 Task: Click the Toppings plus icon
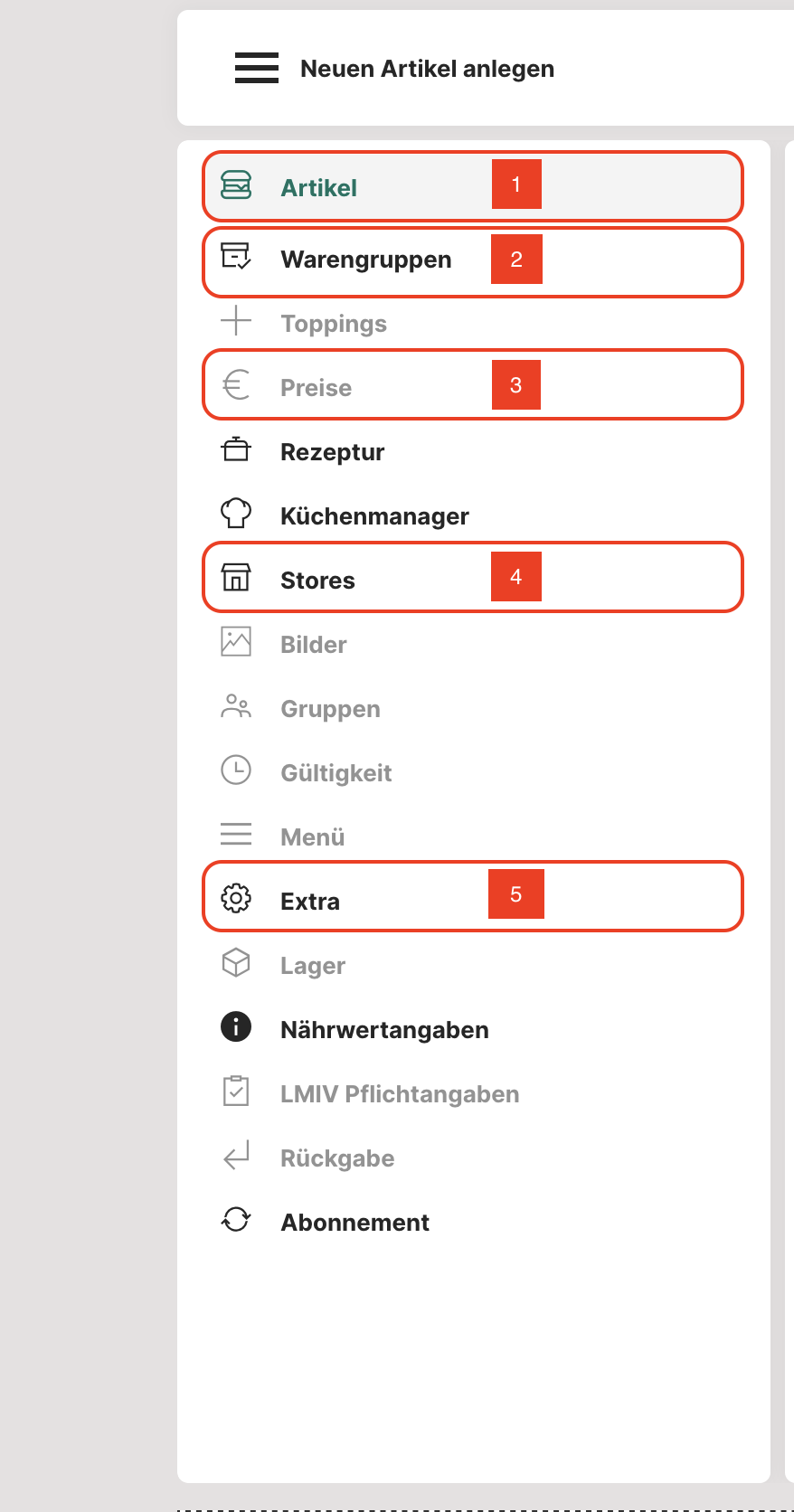tap(236, 321)
